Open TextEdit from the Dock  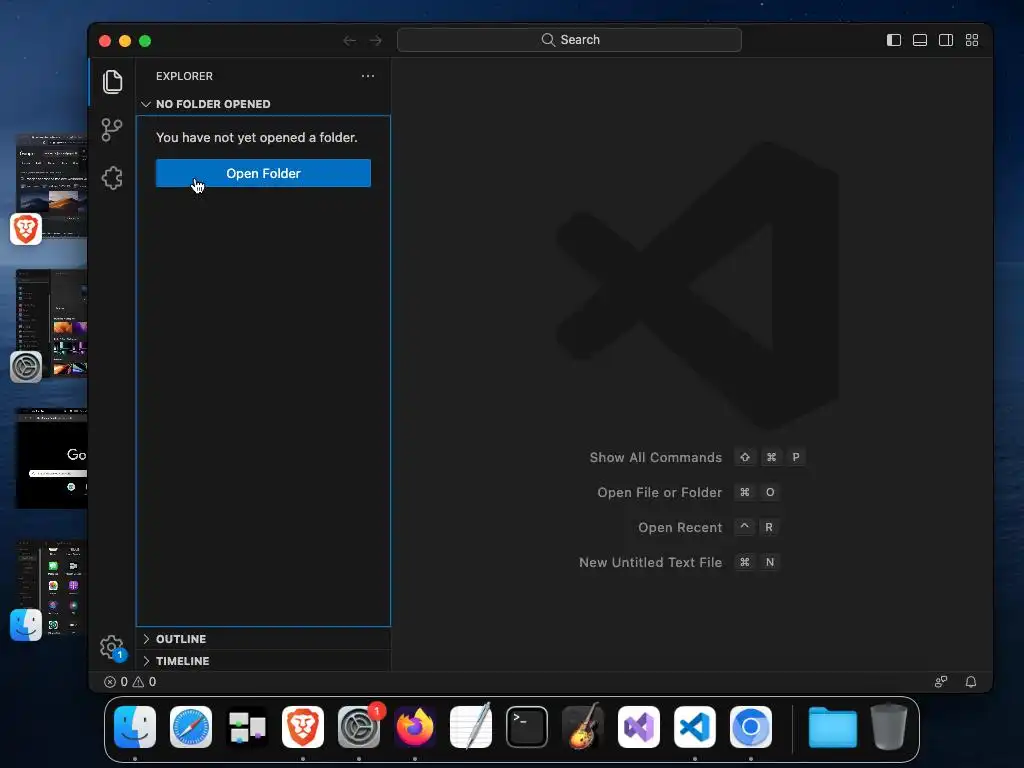click(x=471, y=727)
